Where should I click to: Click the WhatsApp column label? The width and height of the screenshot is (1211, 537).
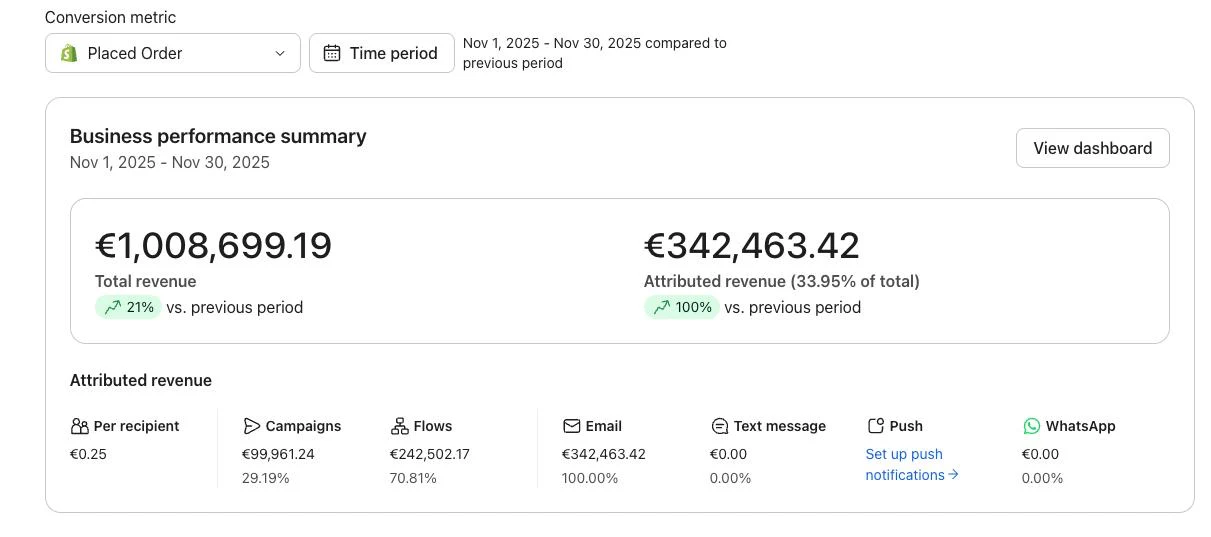pos(1080,426)
